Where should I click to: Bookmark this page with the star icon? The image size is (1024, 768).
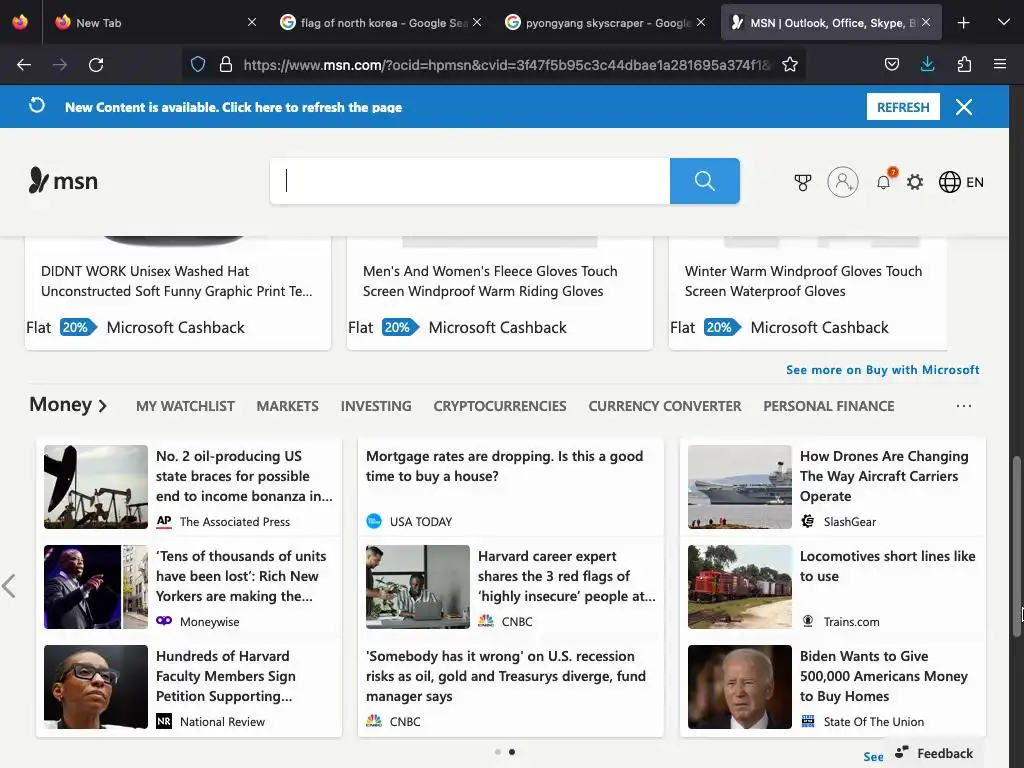pos(790,64)
